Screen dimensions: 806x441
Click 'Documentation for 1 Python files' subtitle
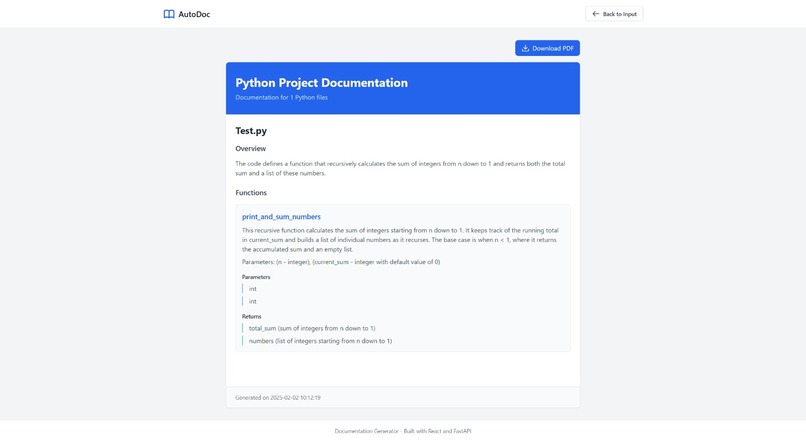pos(281,97)
